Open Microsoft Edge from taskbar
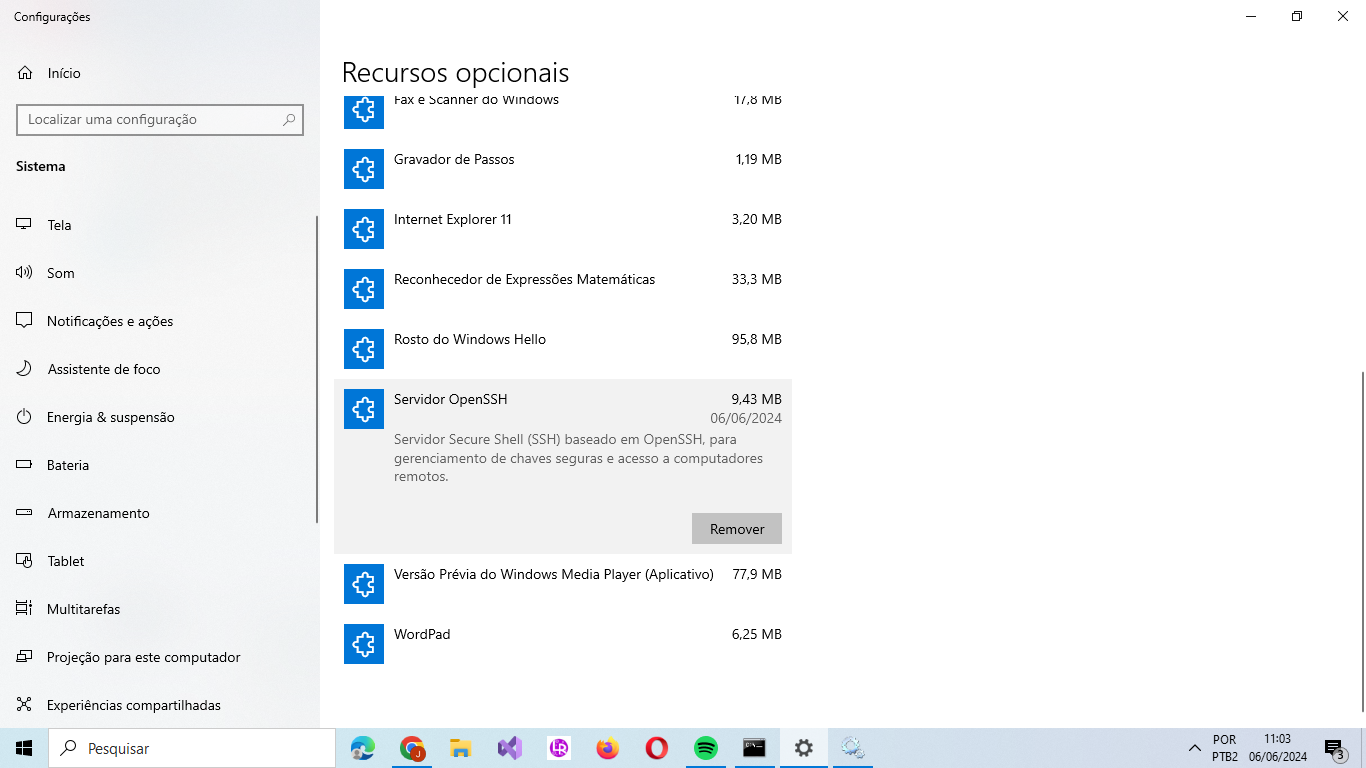This screenshot has width=1366, height=768. pos(363,748)
